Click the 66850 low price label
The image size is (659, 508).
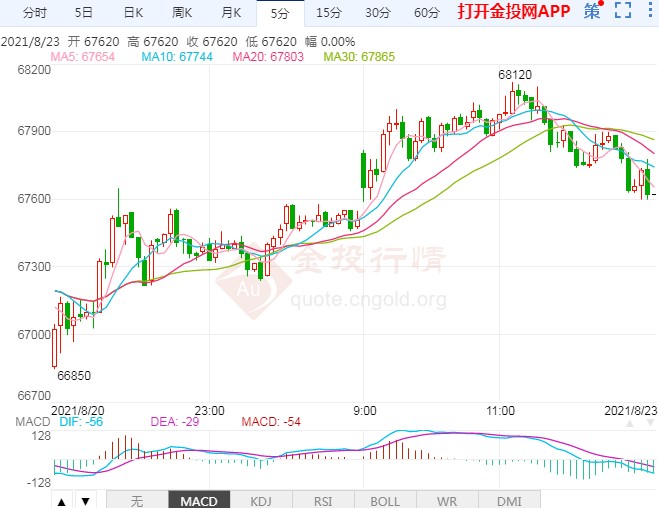74,375
